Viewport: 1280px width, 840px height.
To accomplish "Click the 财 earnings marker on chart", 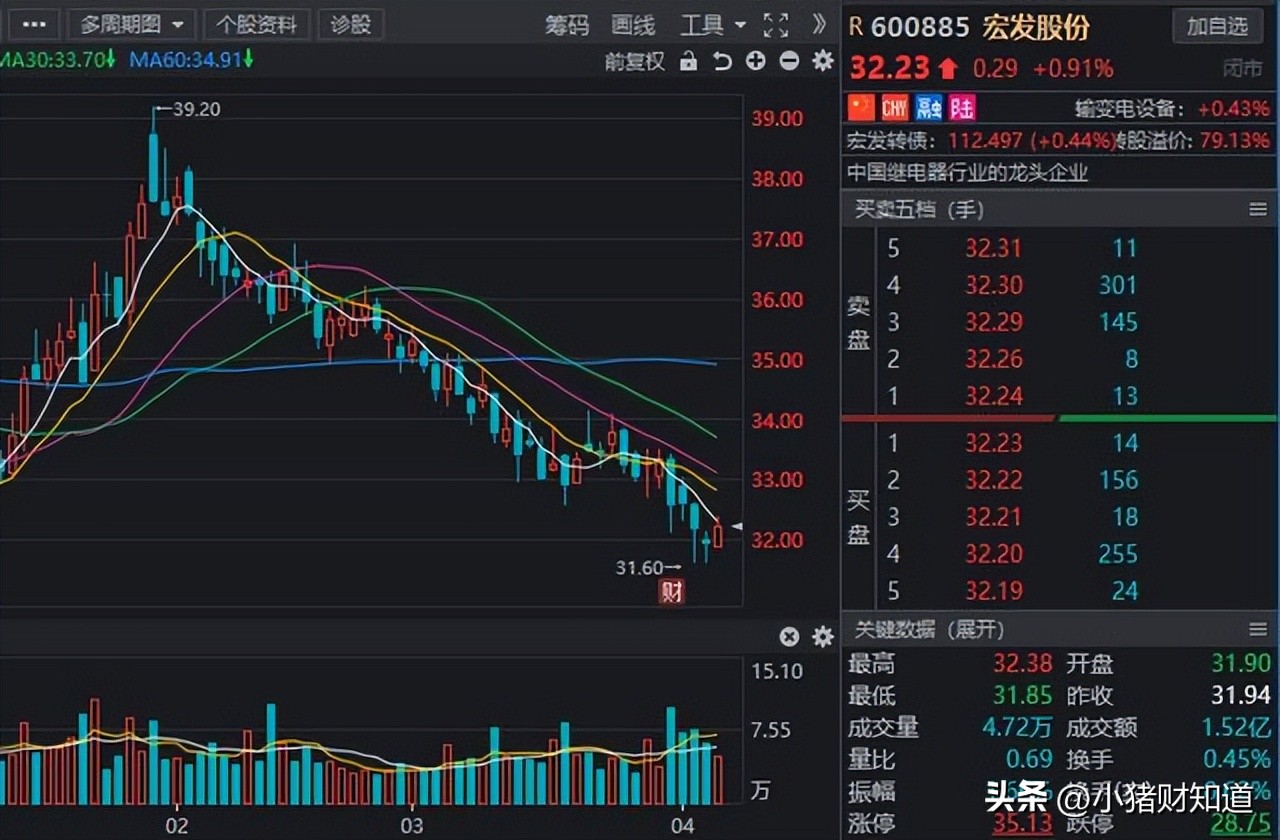I will (671, 592).
